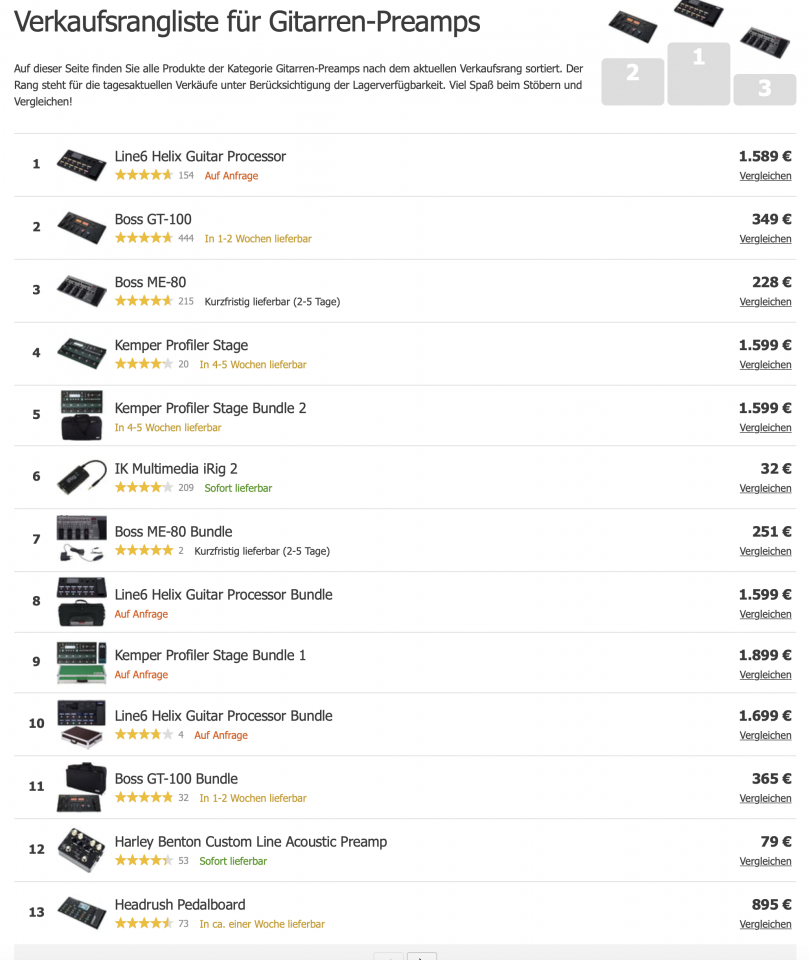809x960 pixels.
Task: Click the second place podium block
Action: pyautogui.click(x=633, y=81)
